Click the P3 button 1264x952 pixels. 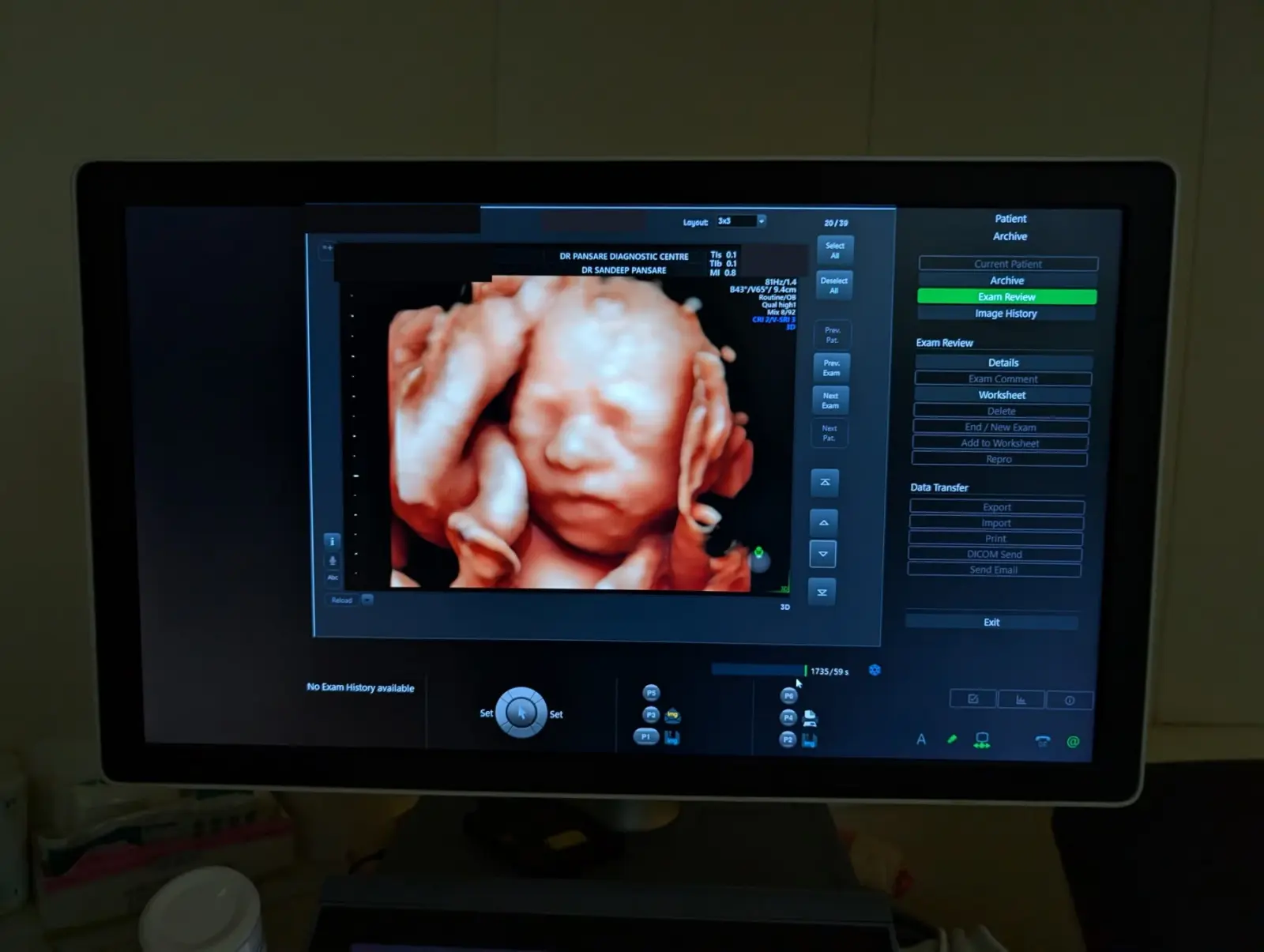click(650, 715)
